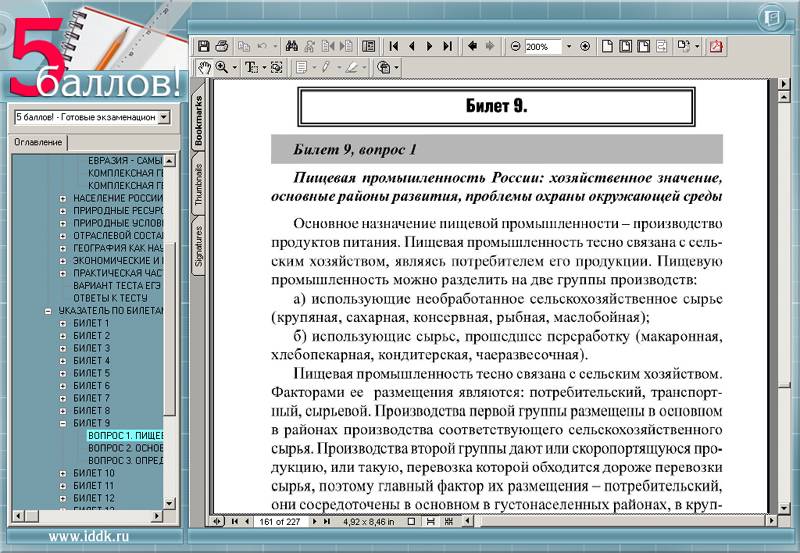Expand the БИЛЕТ 1 tree node
Viewport: 800px width, 553px height.
click(63, 323)
